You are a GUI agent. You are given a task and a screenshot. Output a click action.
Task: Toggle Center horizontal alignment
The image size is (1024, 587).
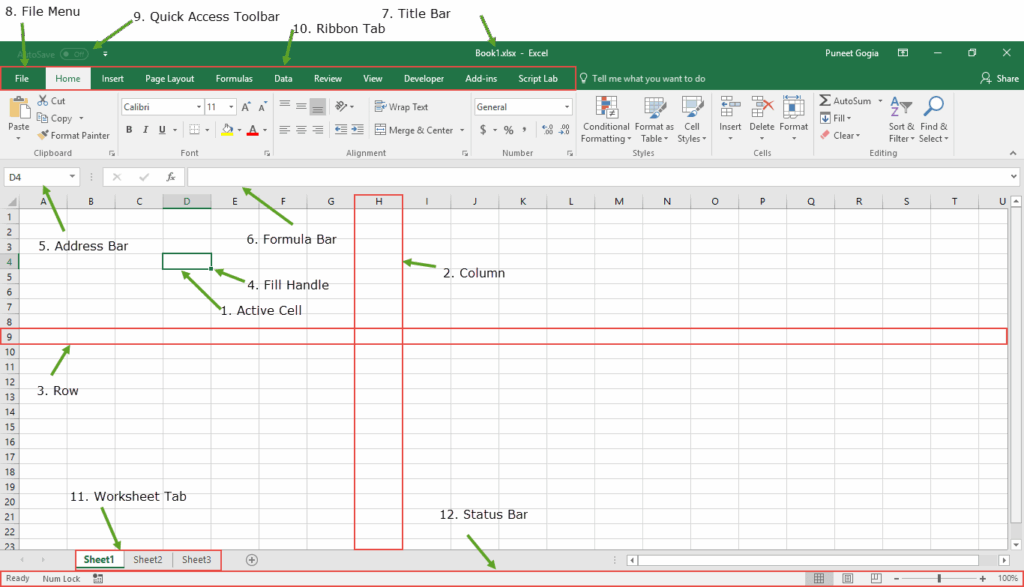tap(301, 130)
